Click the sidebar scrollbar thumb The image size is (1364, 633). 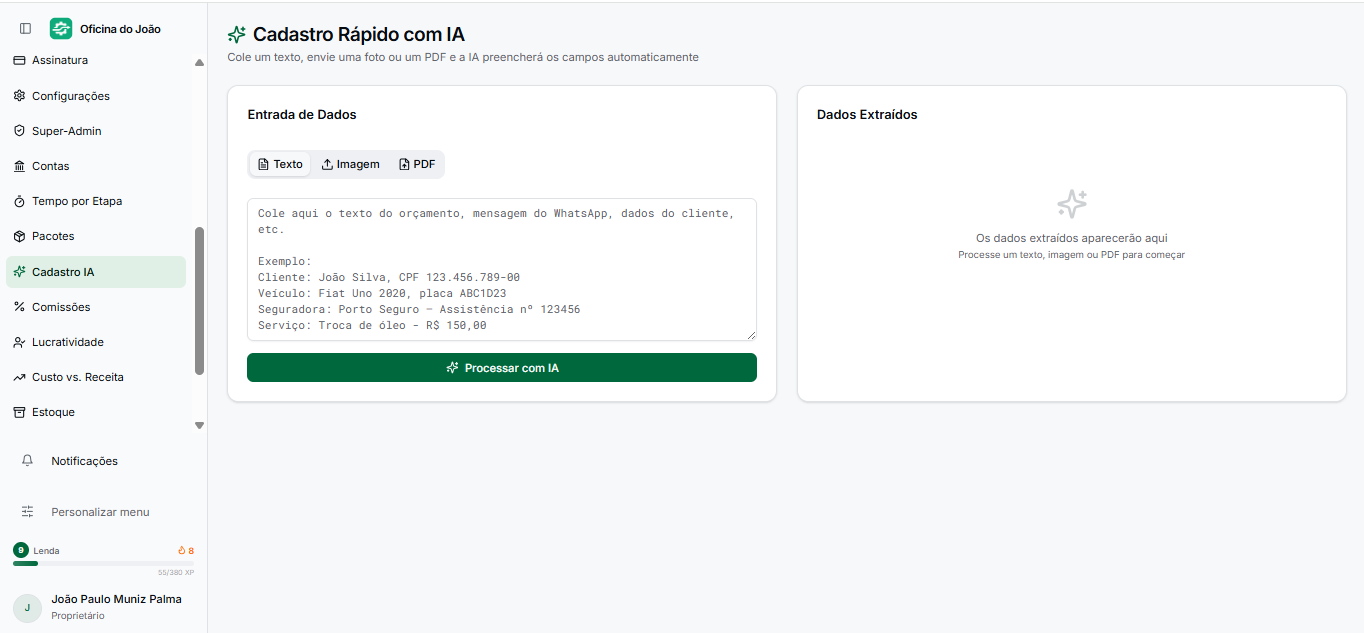pos(199,301)
